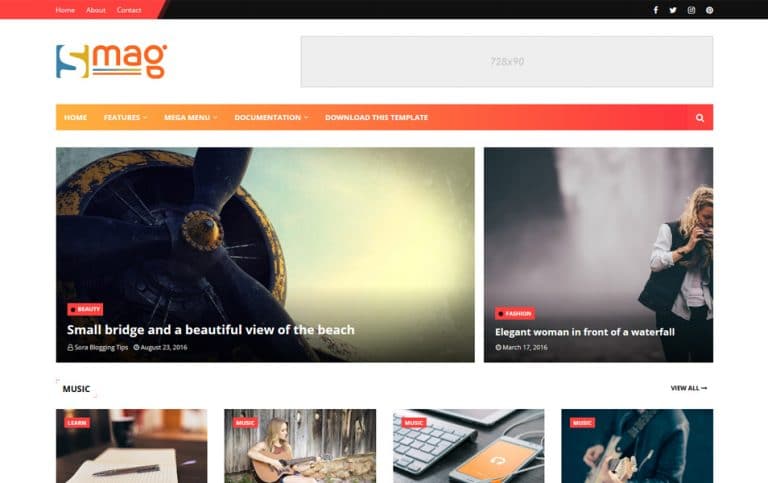Open the Pinterest social icon
Screen dimensions: 768x483
(709, 10)
